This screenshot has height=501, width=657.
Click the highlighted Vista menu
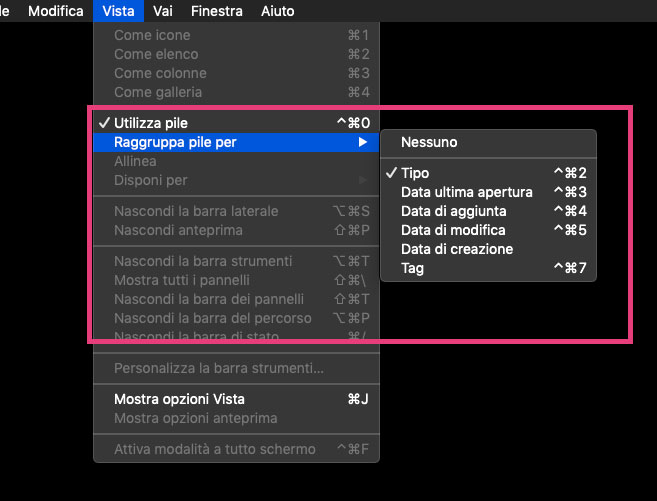tap(119, 11)
